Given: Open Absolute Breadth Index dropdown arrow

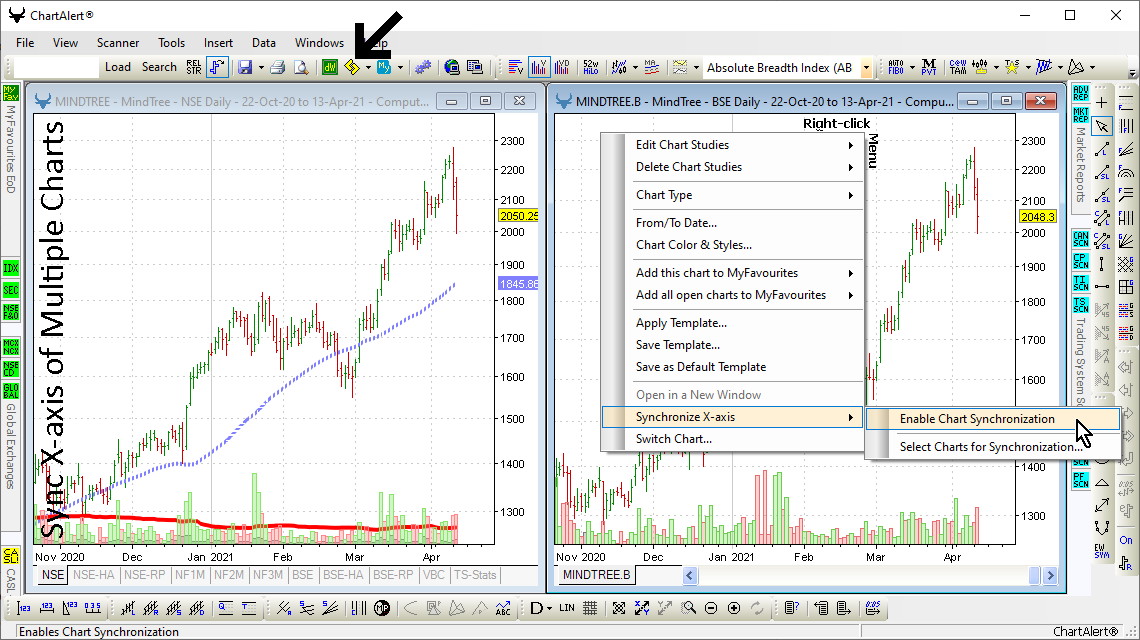Looking at the screenshot, I should click(x=866, y=68).
